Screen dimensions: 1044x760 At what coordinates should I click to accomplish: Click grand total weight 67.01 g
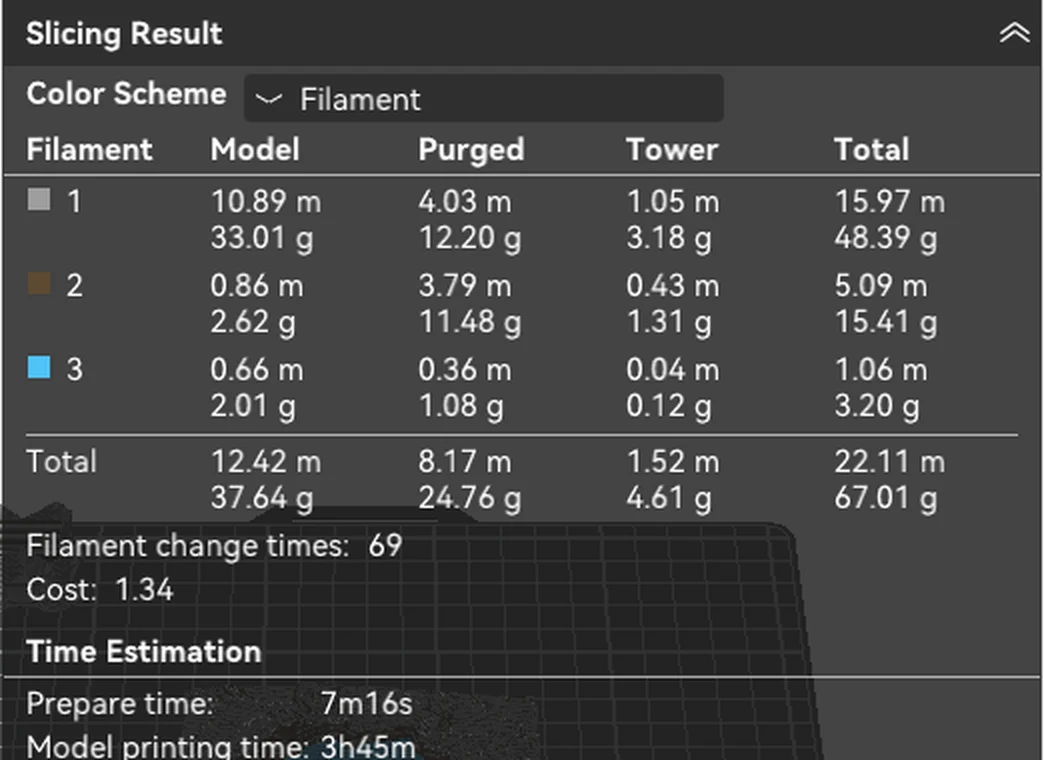pyautogui.click(x=886, y=498)
